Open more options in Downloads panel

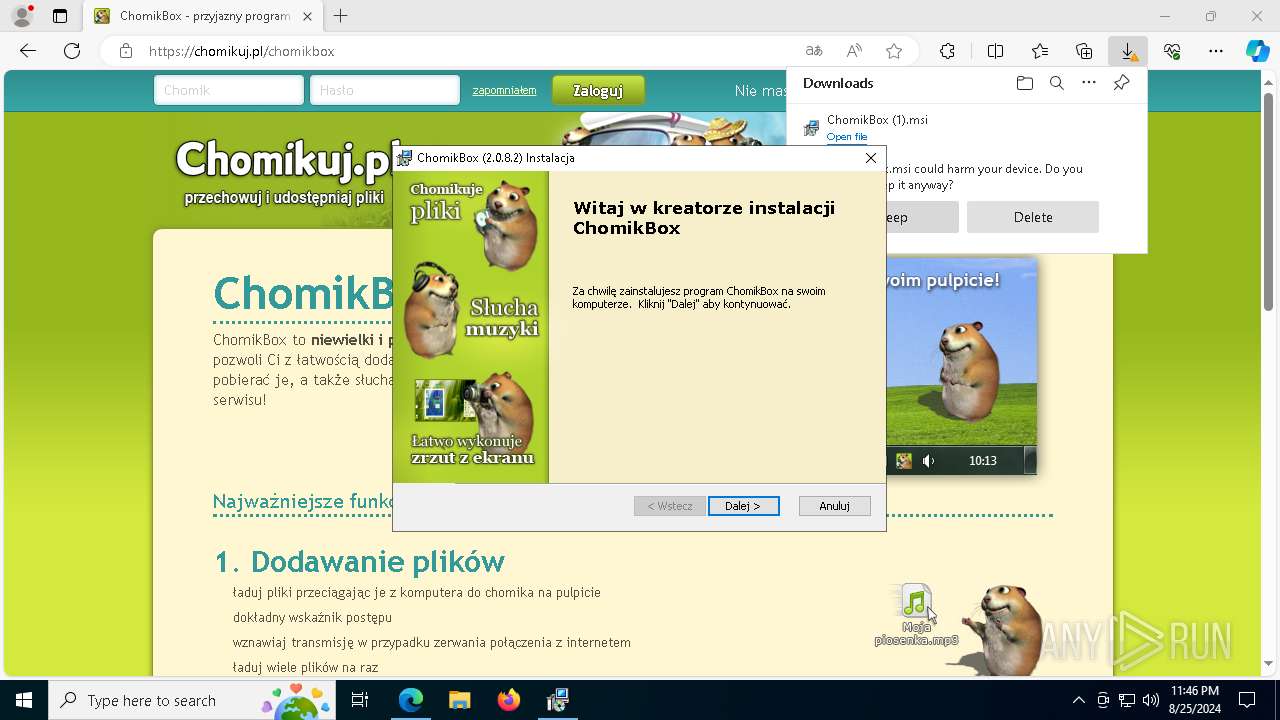click(1089, 83)
